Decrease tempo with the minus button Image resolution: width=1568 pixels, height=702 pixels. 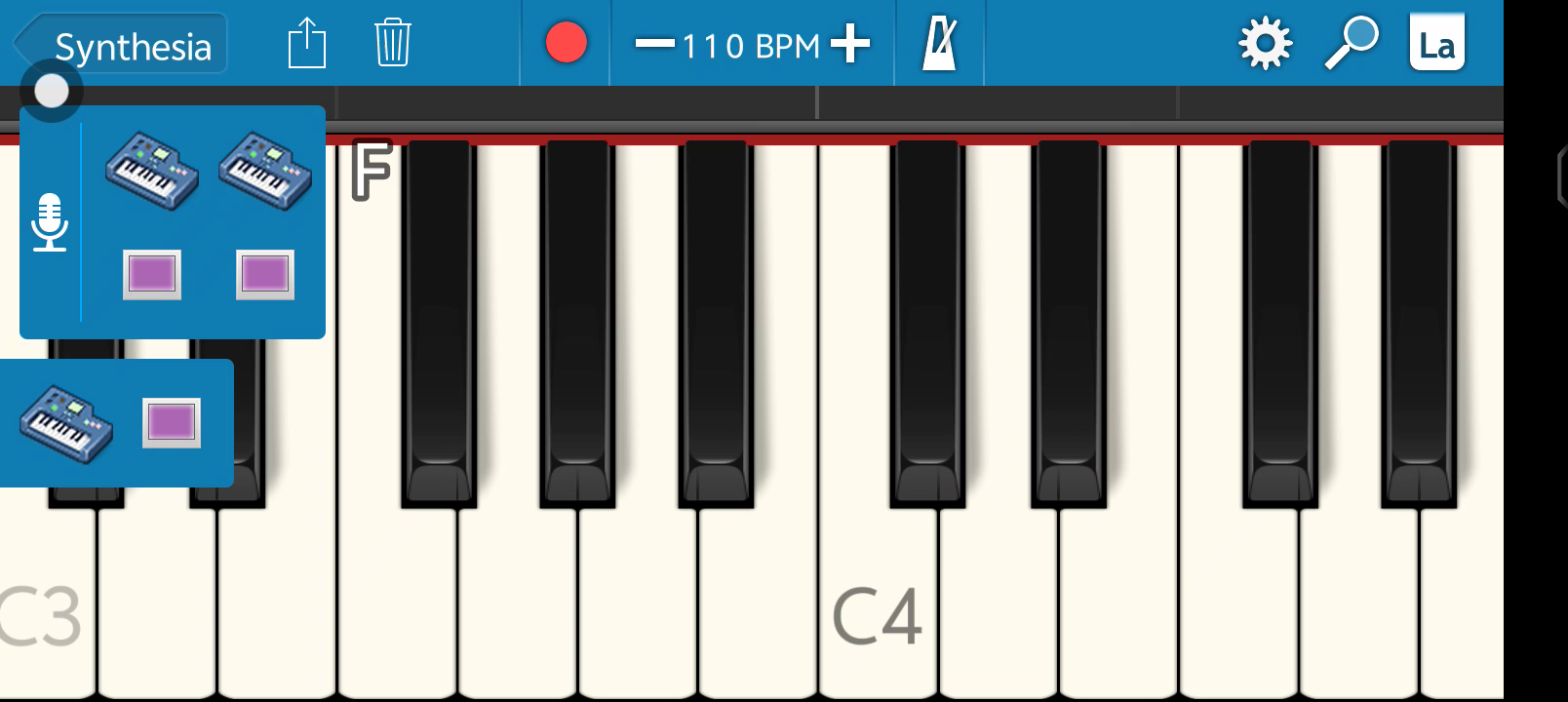pyautogui.click(x=654, y=44)
